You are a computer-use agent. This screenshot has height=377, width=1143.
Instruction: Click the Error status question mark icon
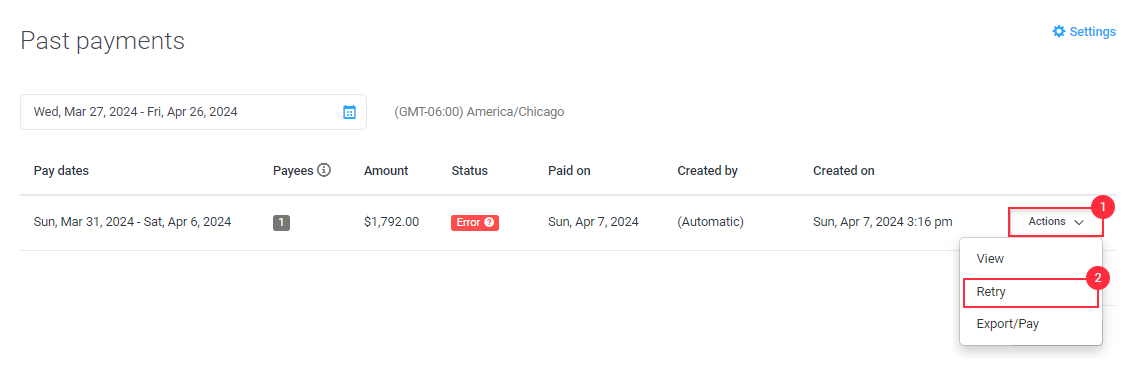488,222
